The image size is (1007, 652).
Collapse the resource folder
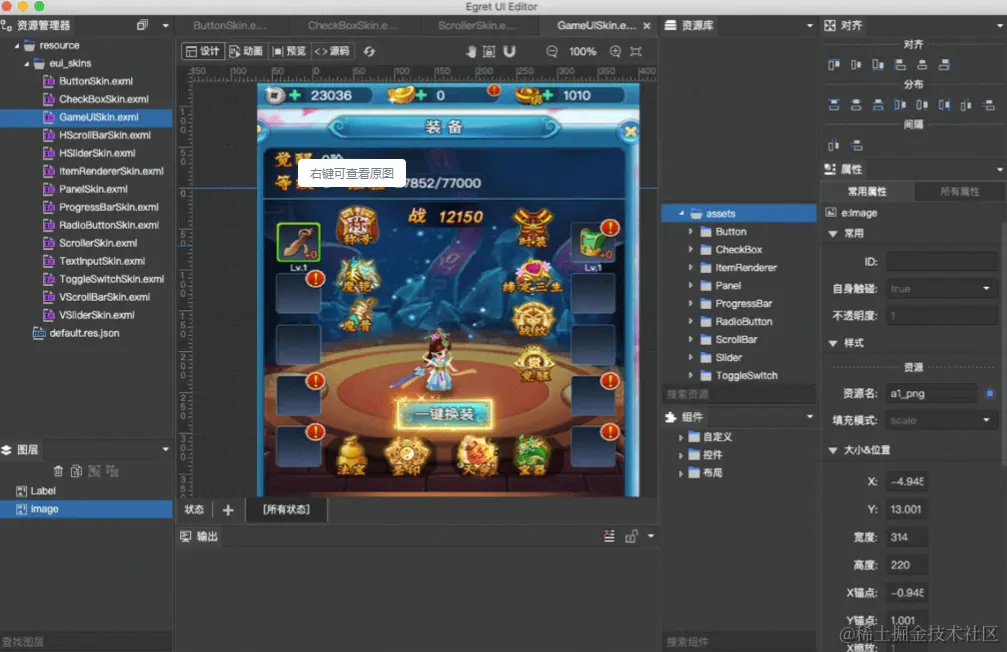click(17, 46)
